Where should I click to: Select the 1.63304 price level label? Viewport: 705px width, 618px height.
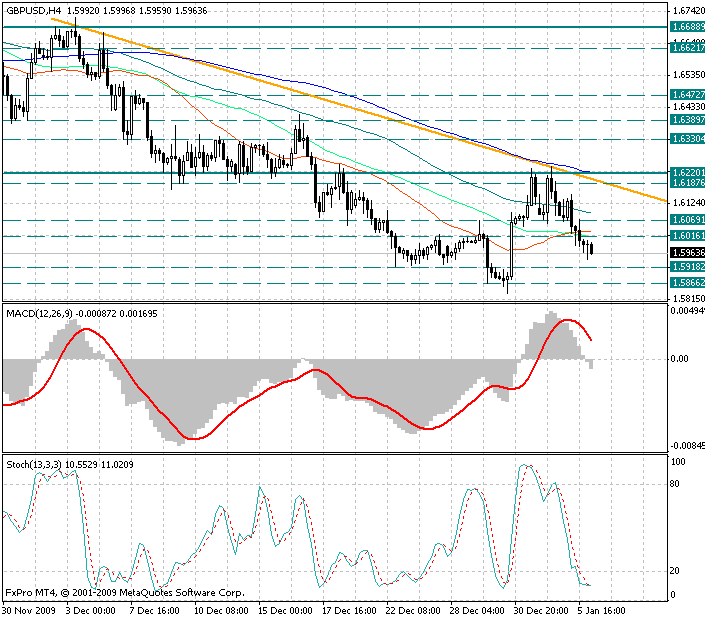[x=687, y=139]
